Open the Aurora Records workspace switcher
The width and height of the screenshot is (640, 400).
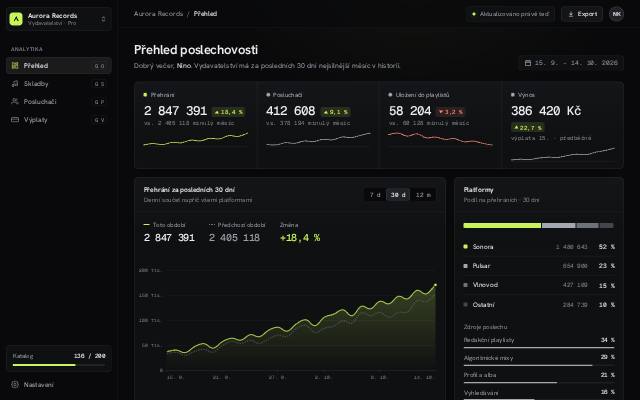tap(59, 19)
